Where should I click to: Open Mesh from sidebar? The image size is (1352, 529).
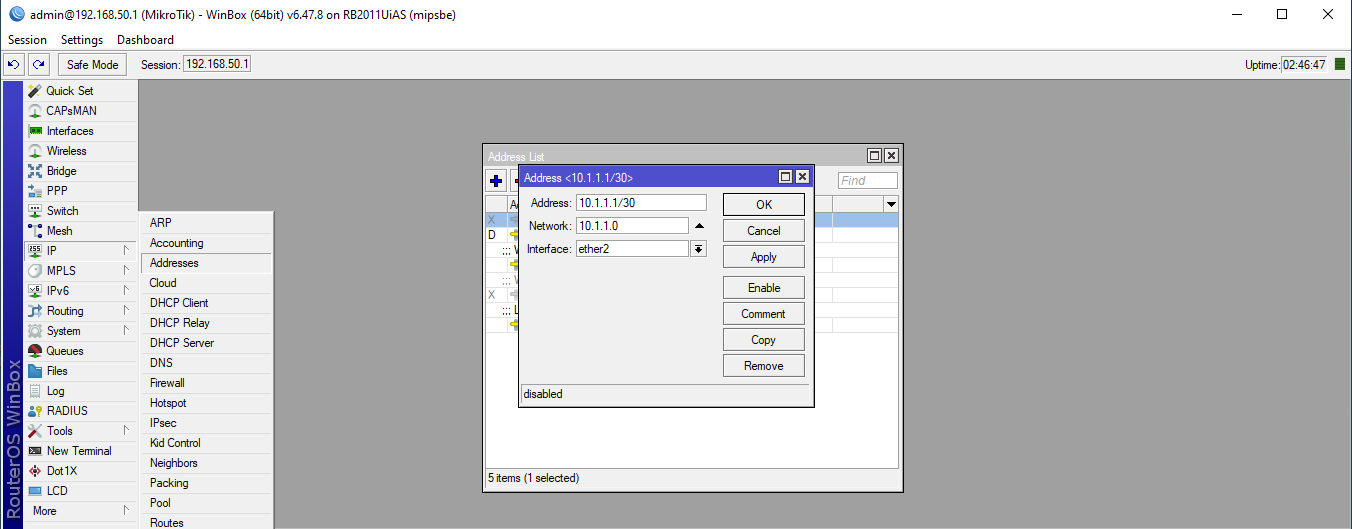coord(80,231)
